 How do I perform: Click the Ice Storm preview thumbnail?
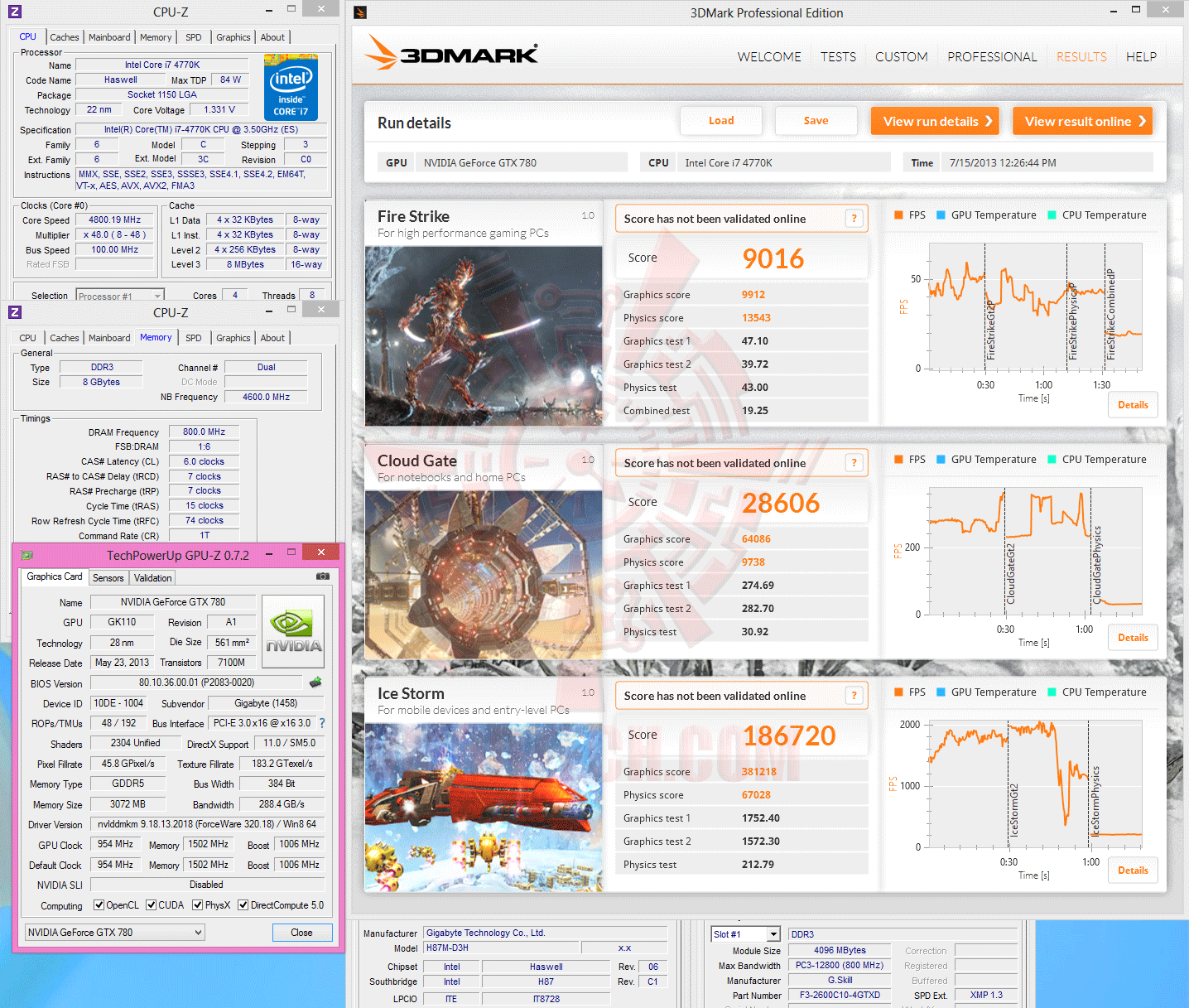(x=484, y=808)
